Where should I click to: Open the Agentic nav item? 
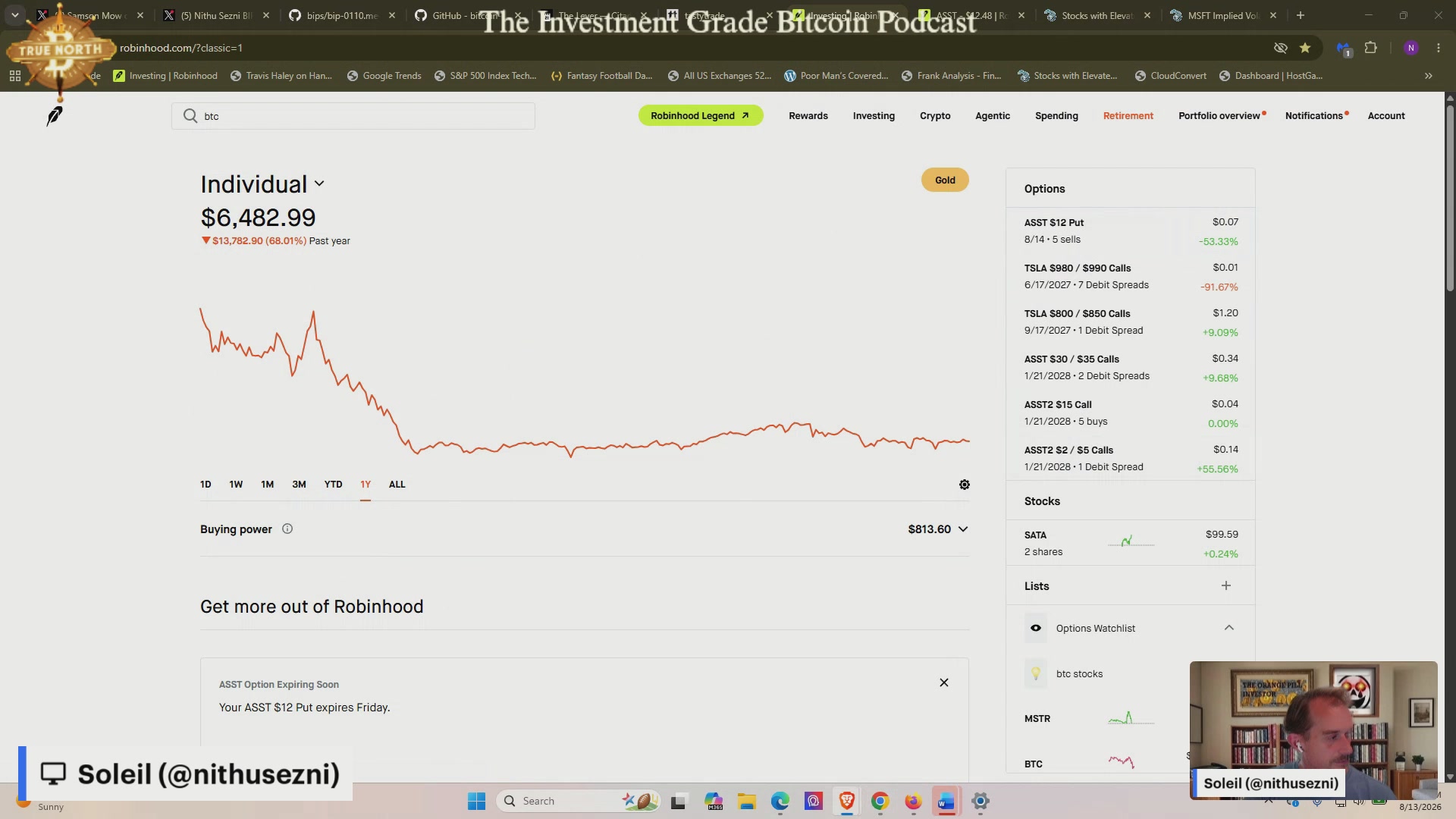(x=993, y=116)
